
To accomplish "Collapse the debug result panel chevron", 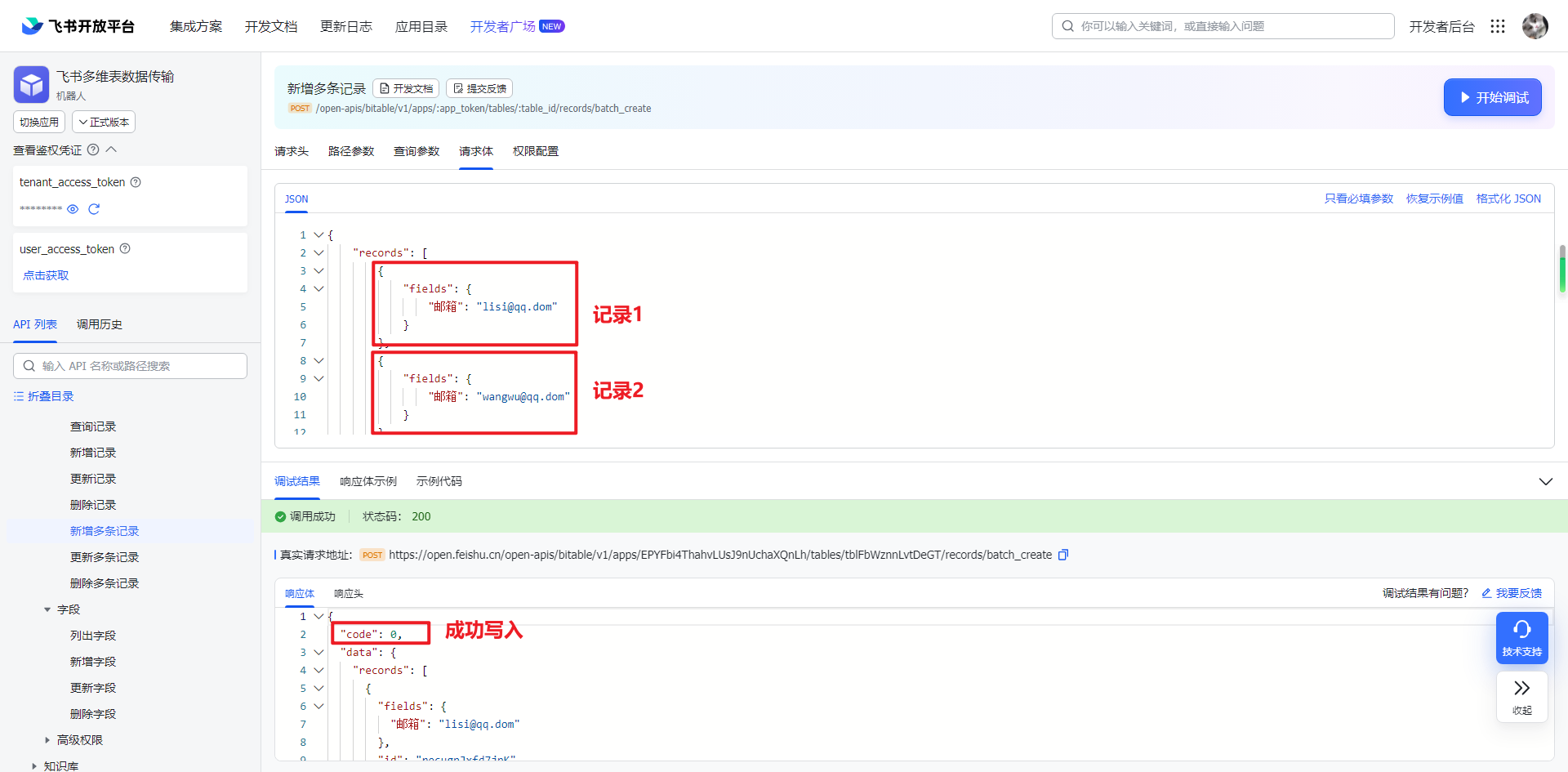I will [1546, 481].
